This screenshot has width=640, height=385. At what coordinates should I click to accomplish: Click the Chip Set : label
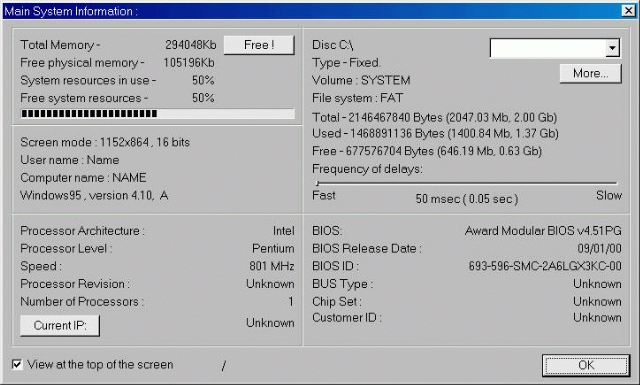[337, 302]
